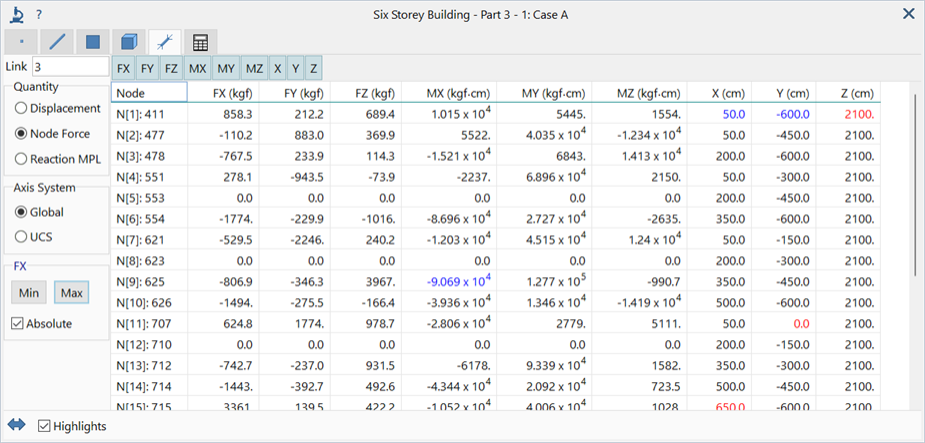This screenshot has width=925, height=443.
Task: Toggle the MX column button
Action: 198,68
